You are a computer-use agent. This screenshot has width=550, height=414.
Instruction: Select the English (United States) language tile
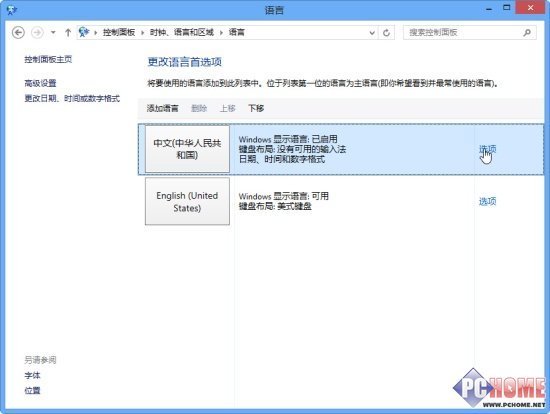(x=187, y=201)
